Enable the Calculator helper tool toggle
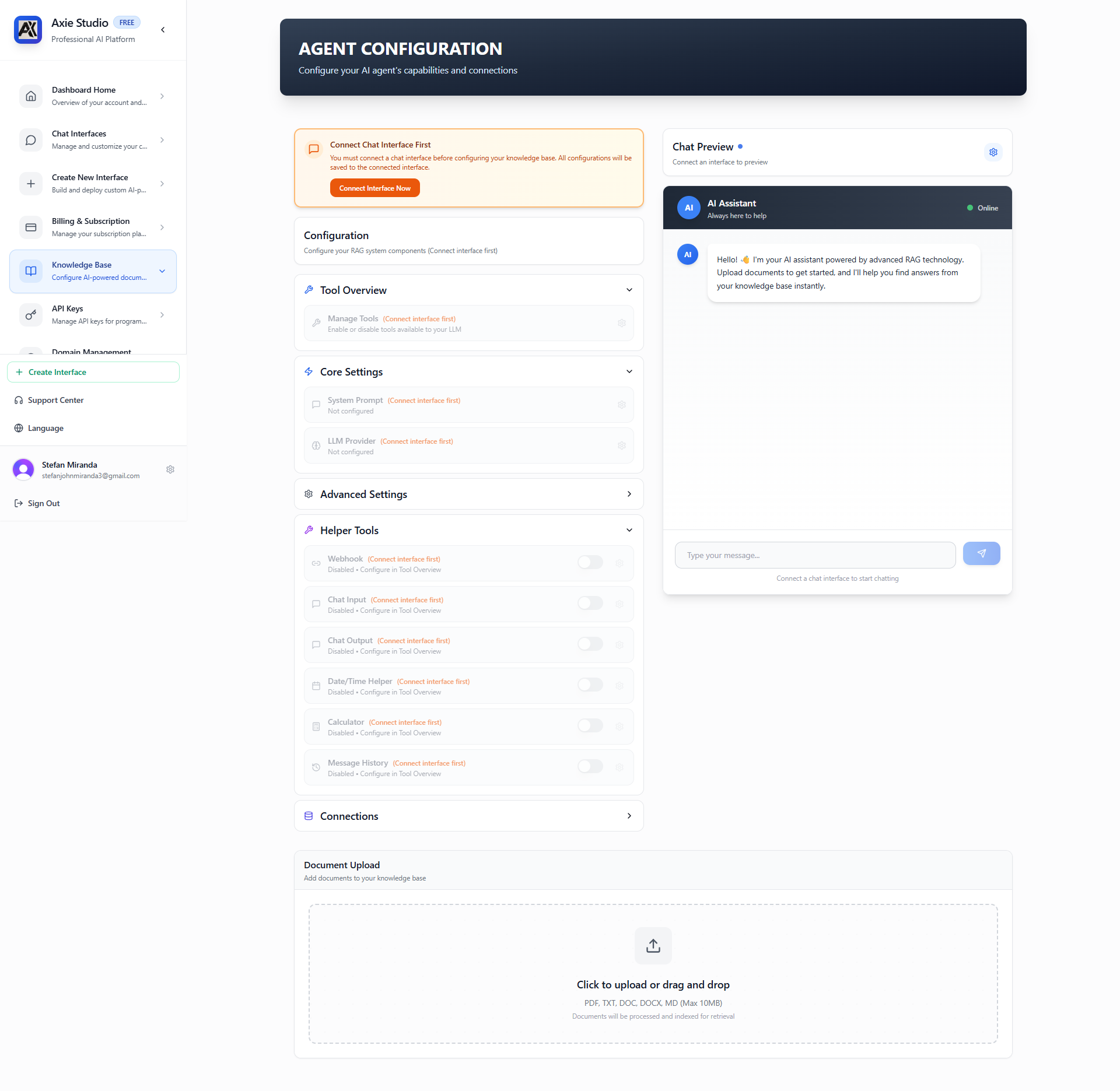1120x1091 pixels. [x=590, y=726]
